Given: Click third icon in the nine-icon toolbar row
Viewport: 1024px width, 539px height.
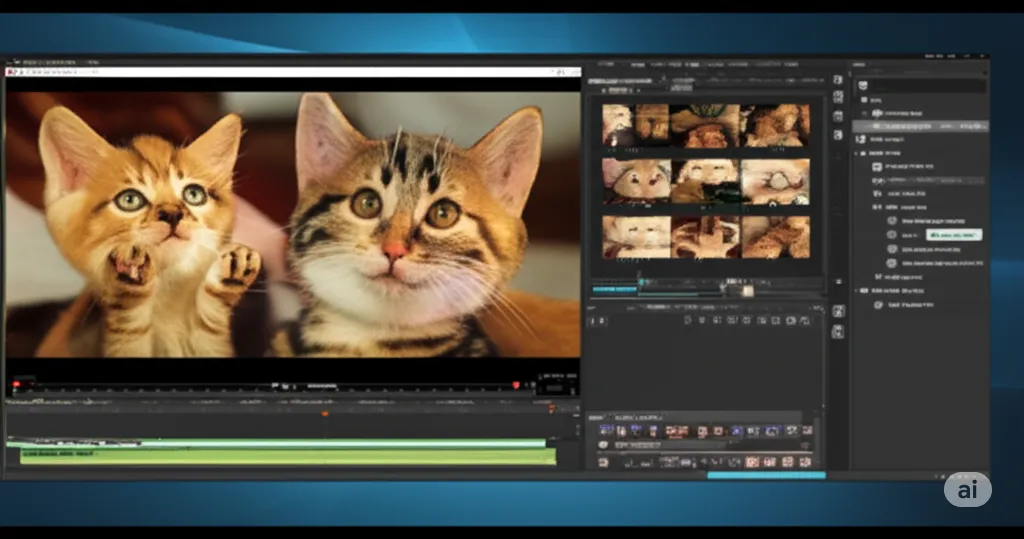Looking at the screenshot, I should [x=717, y=320].
